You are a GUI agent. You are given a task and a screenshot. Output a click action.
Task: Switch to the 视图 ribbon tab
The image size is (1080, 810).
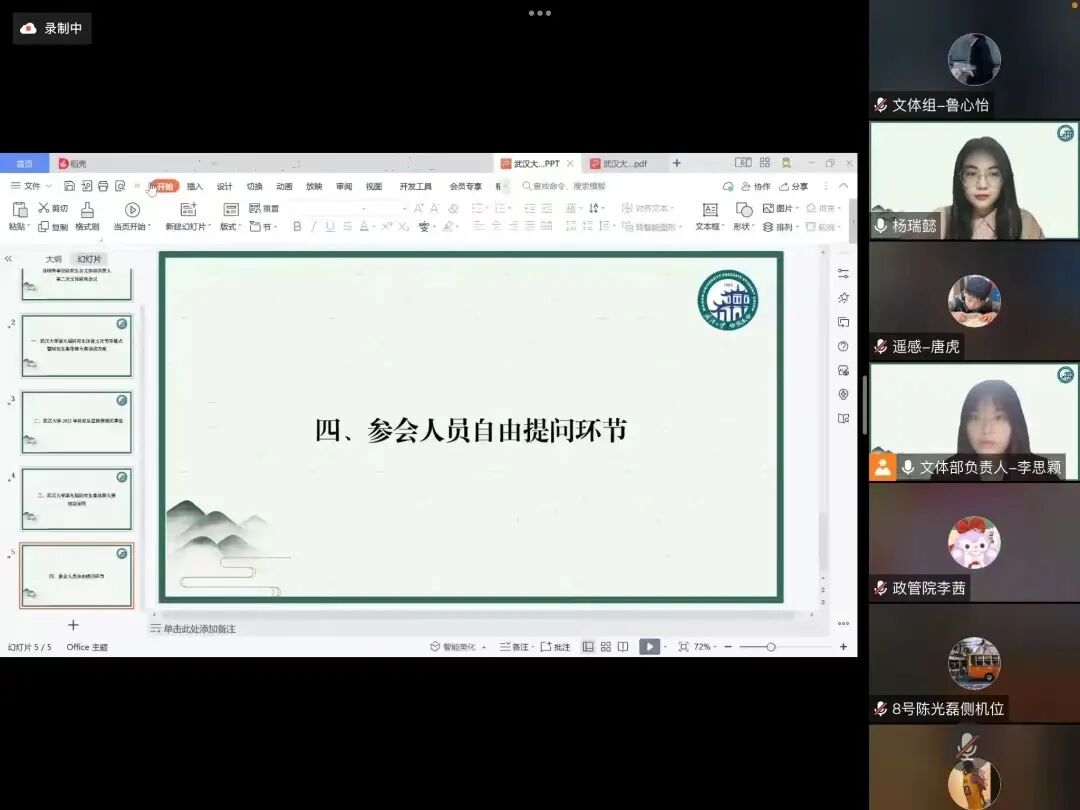click(x=374, y=186)
